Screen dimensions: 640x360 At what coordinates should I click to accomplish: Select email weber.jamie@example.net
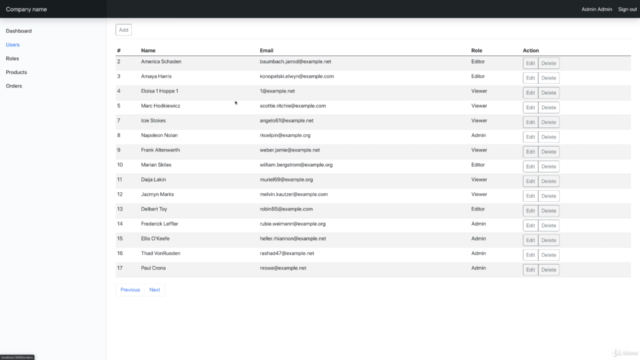(290, 150)
